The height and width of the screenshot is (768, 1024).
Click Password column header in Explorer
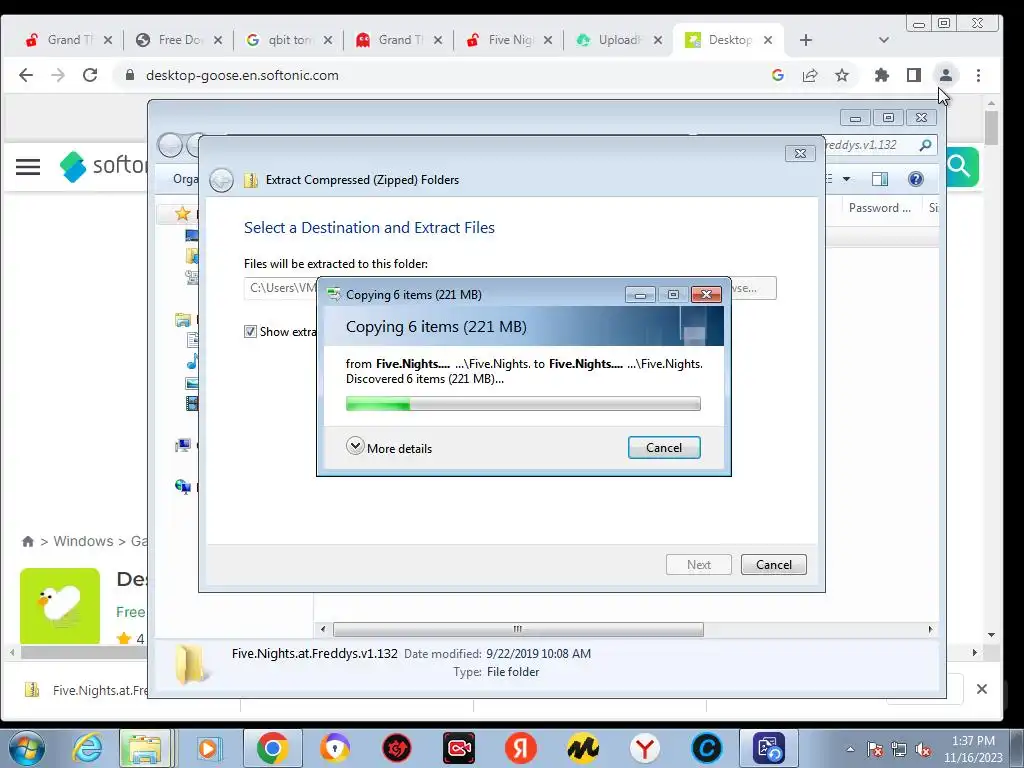(879, 208)
